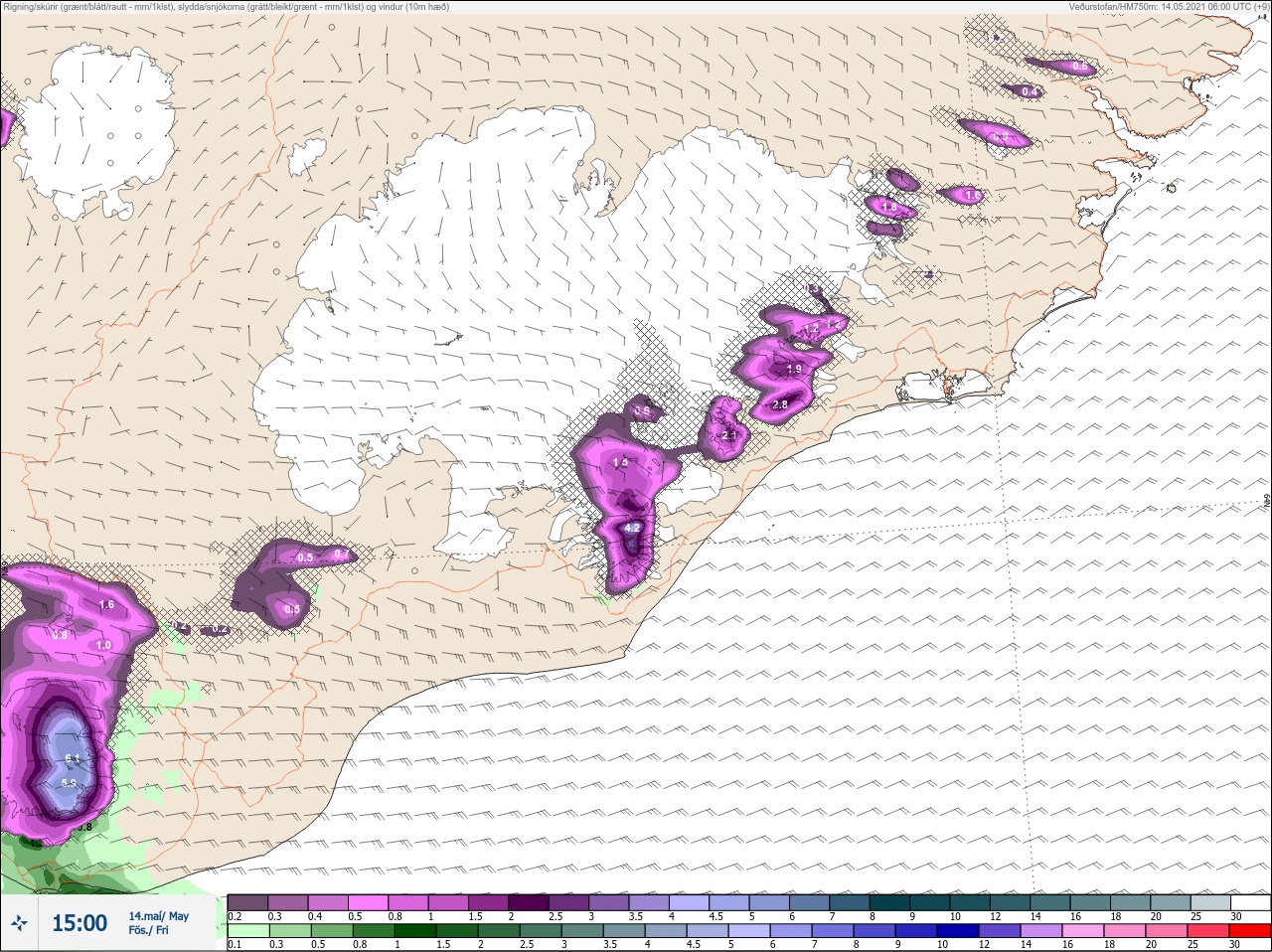Screen dimensions: 1272x952
Task: Click the bright pink upper legend swatch between 0.5 and 0.8
Action: tap(369, 902)
